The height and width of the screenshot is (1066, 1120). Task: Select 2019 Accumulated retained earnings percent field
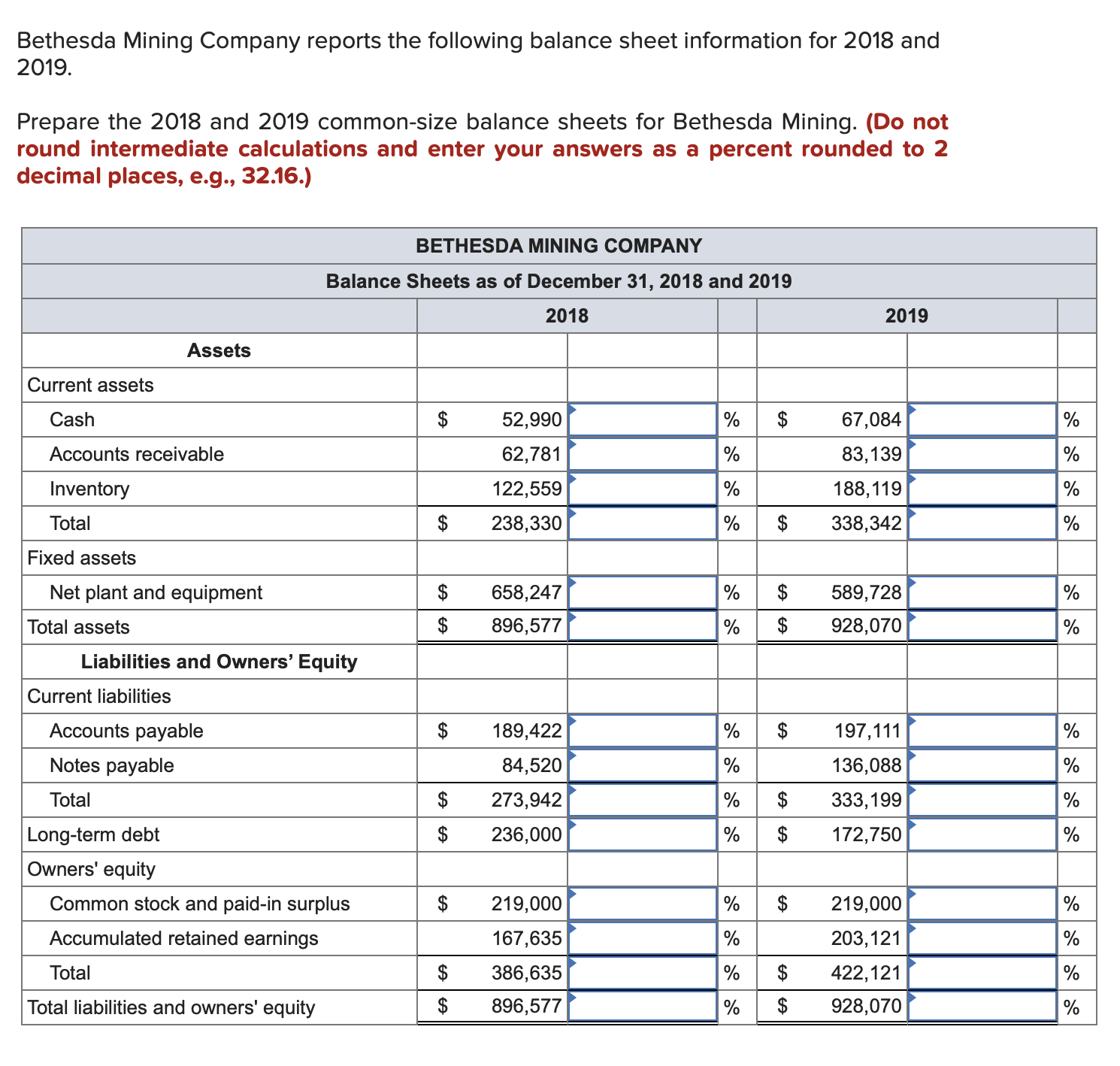pyautogui.click(x=982, y=938)
